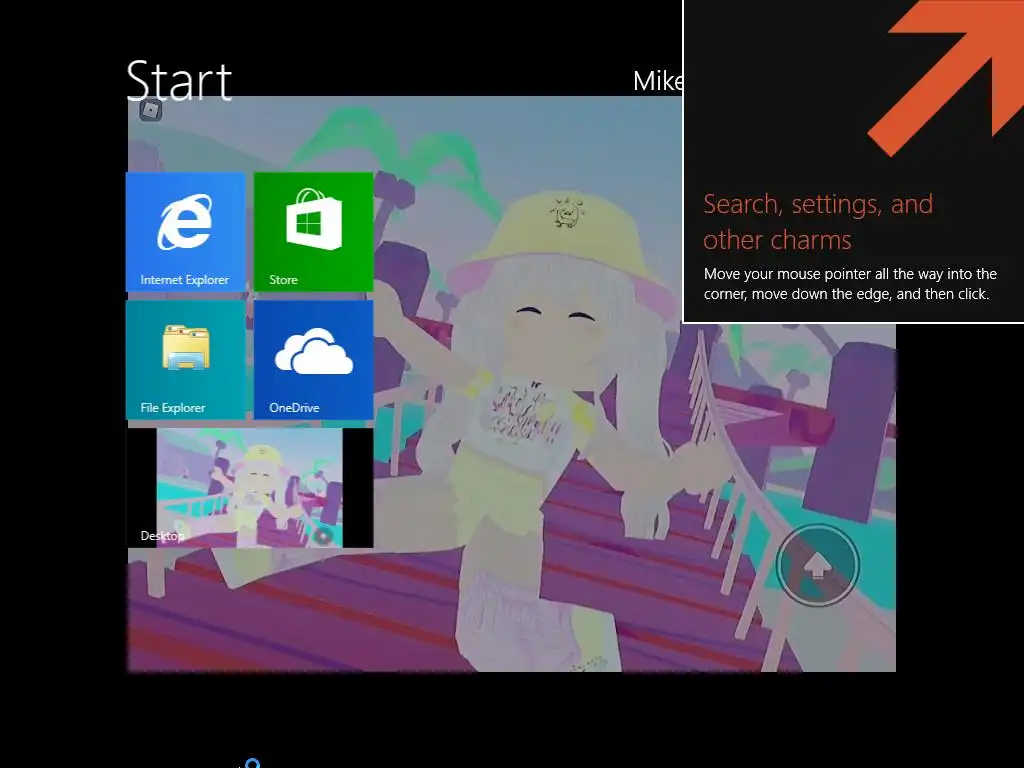
Task: Click the 'Move your mouse pointer' instruction text
Action: coord(850,284)
